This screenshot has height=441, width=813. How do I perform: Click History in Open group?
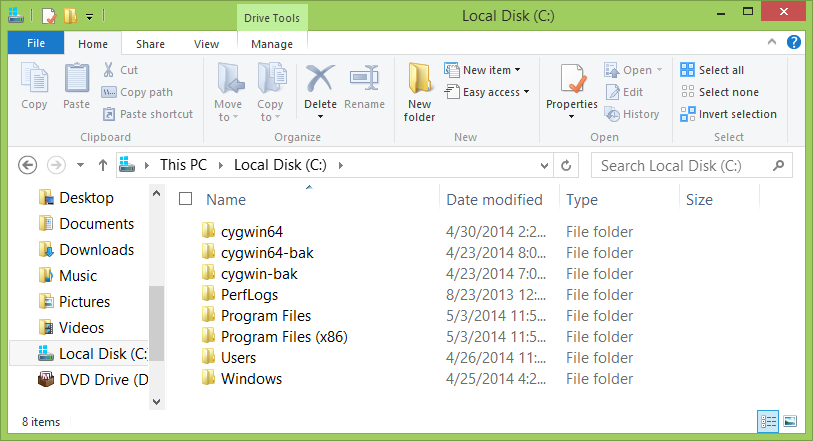click(x=632, y=114)
